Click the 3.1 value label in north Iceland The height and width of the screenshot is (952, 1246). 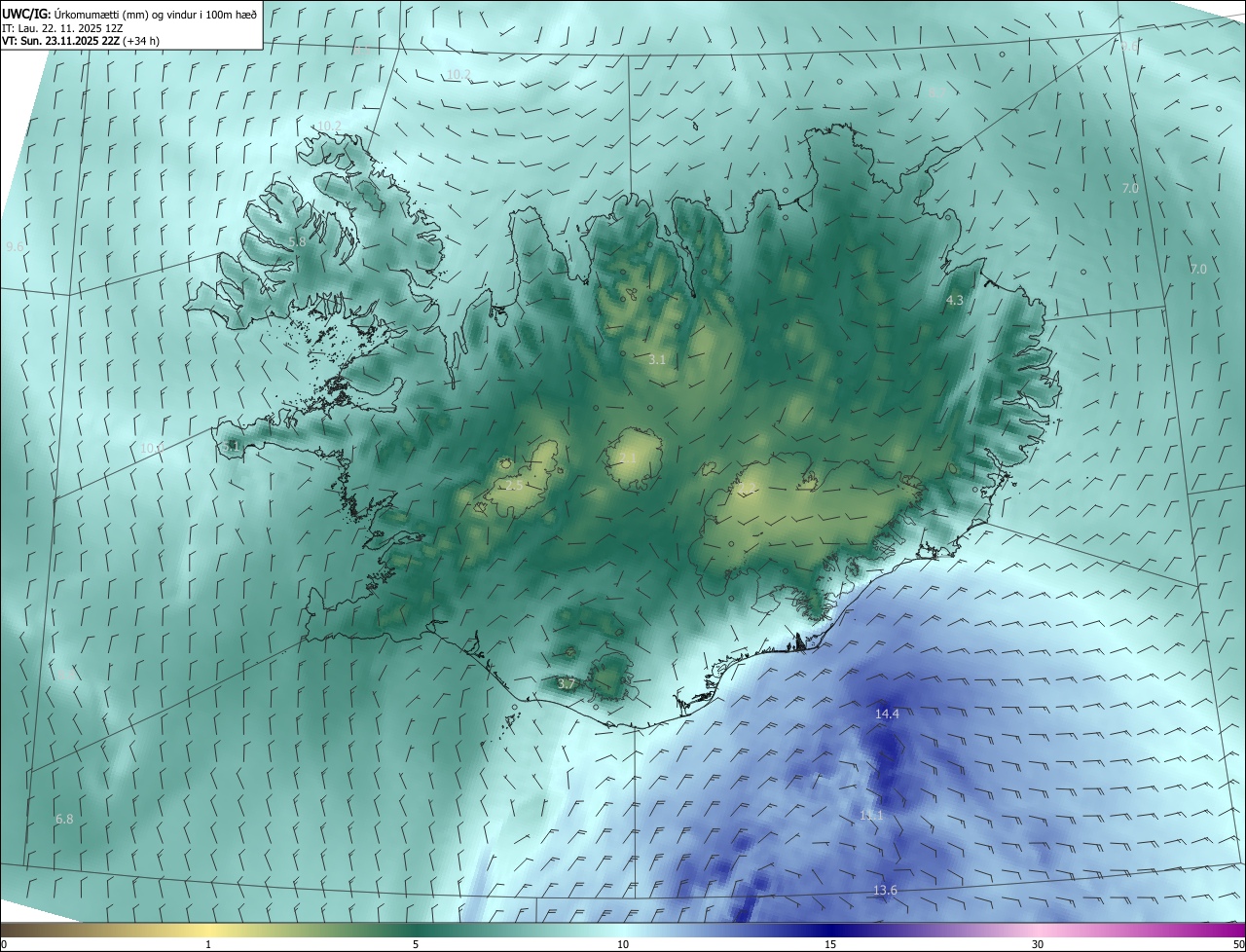(x=657, y=360)
